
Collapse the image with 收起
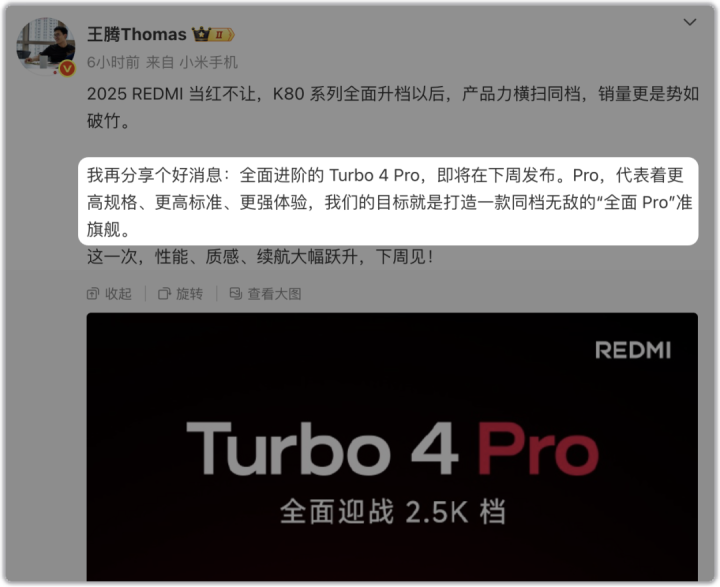pyautogui.click(x=109, y=294)
